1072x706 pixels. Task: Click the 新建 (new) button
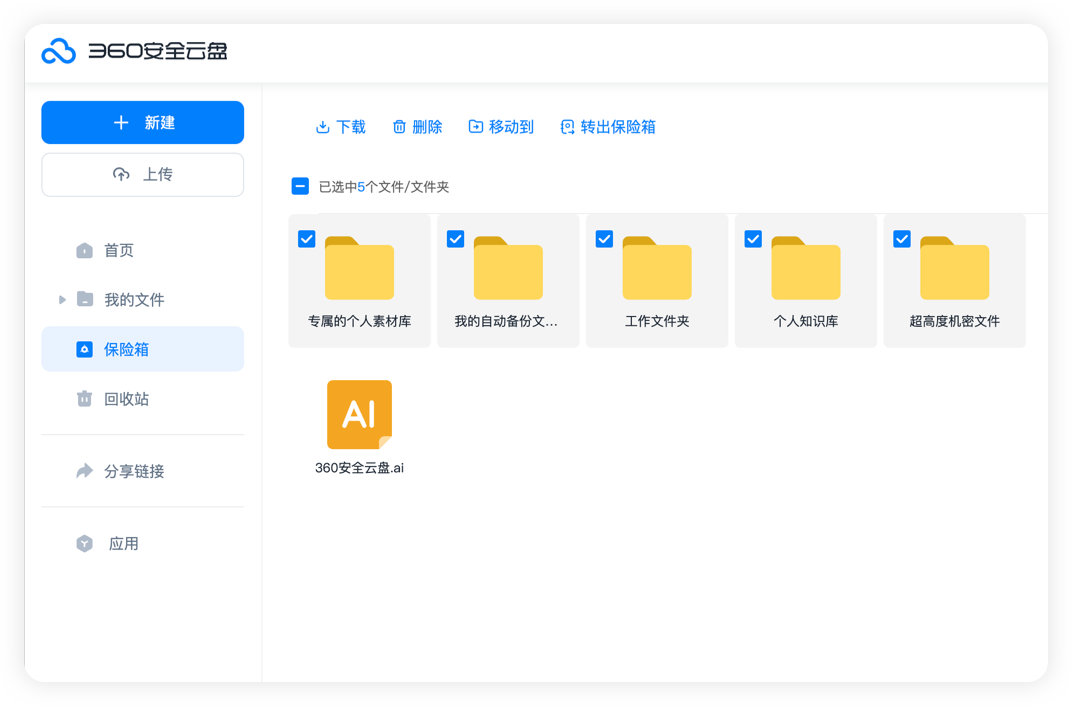[x=142, y=122]
